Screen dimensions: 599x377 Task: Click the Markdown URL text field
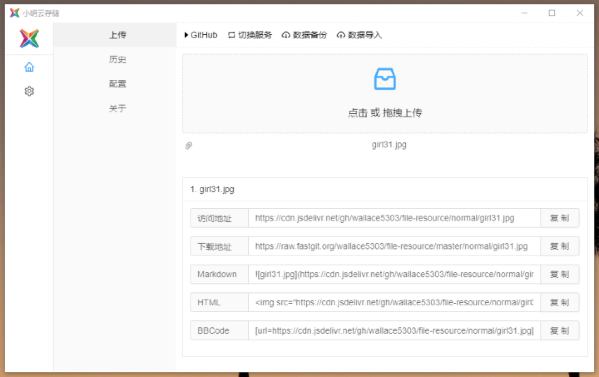[394, 274]
